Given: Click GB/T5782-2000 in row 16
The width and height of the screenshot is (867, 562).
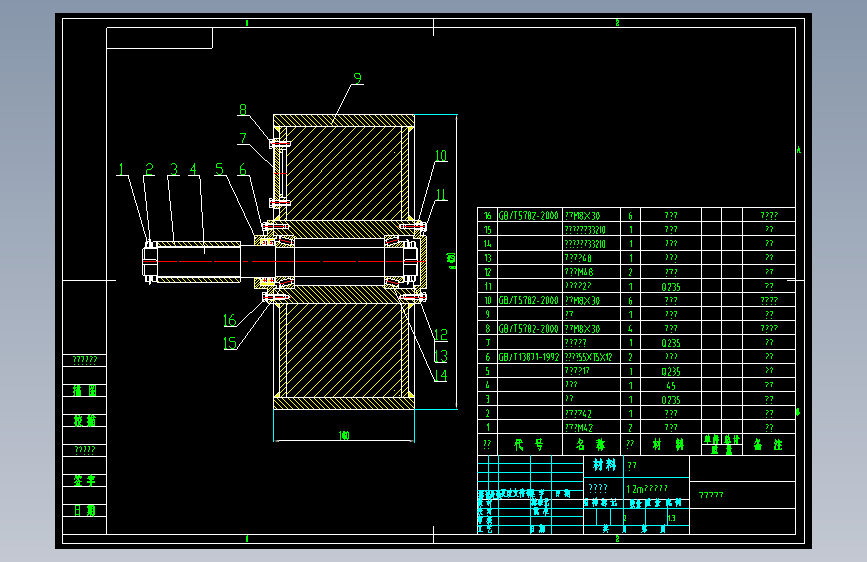Looking at the screenshot, I should pos(529,216).
